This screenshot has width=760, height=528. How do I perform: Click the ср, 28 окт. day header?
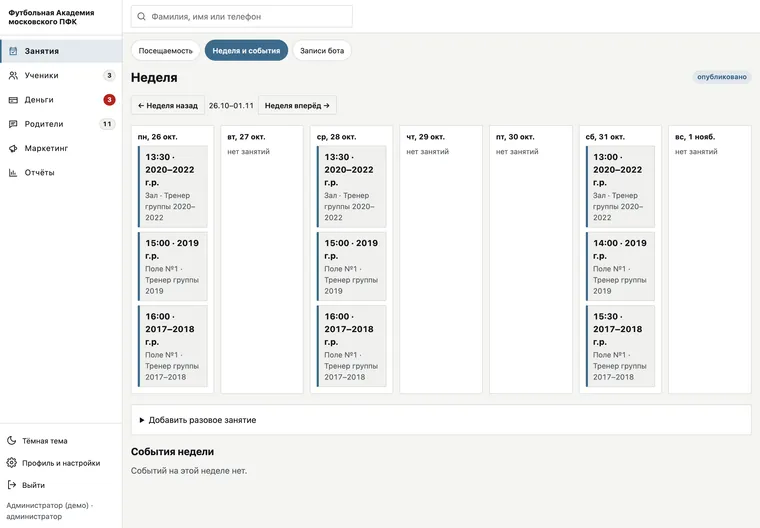click(336, 137)
